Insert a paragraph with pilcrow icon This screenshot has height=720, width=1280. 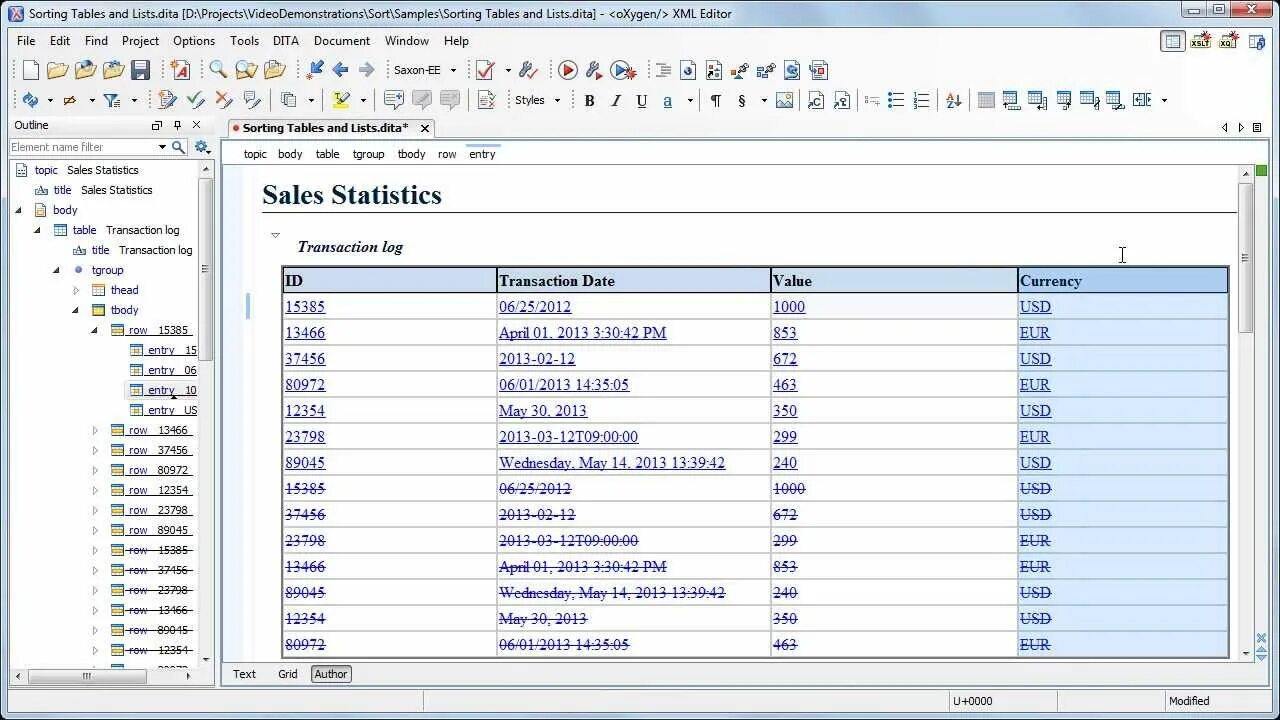pyautogui.click(x=715, y=100)
